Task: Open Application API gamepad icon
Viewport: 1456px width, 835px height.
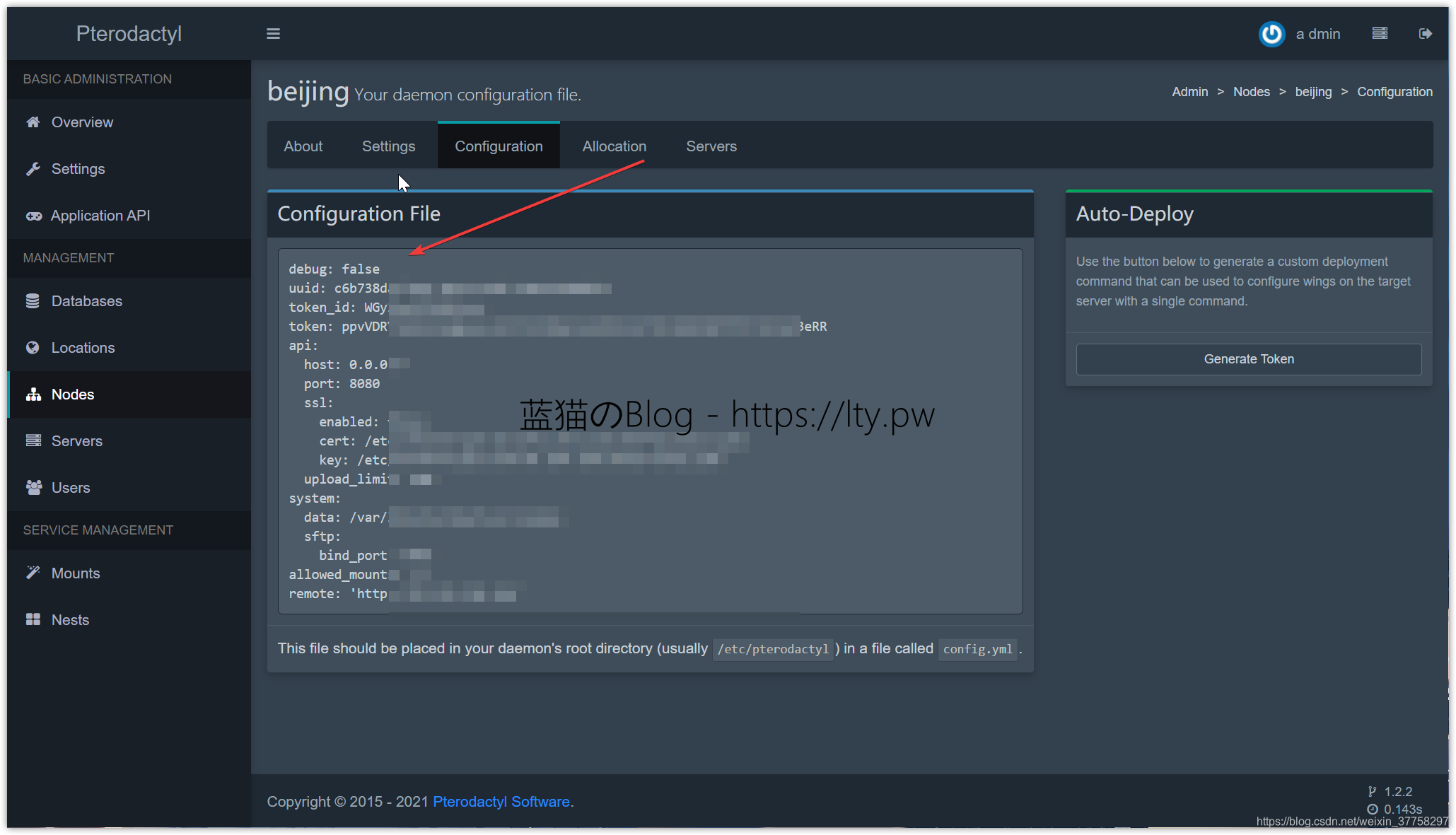Action: 33,216
